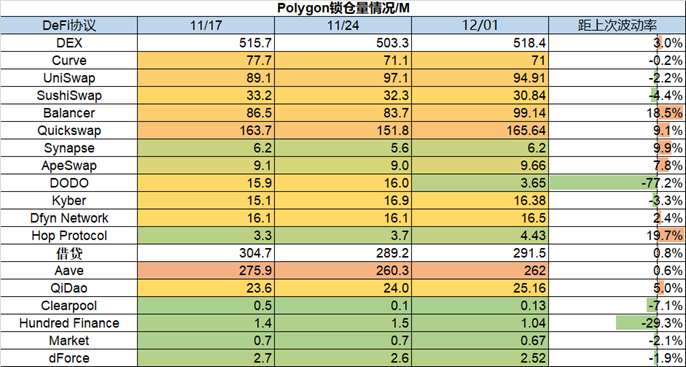Select ApeSwap value 9.66
The height and width of the screenshot is (367, 686).
tap(480, 165)
